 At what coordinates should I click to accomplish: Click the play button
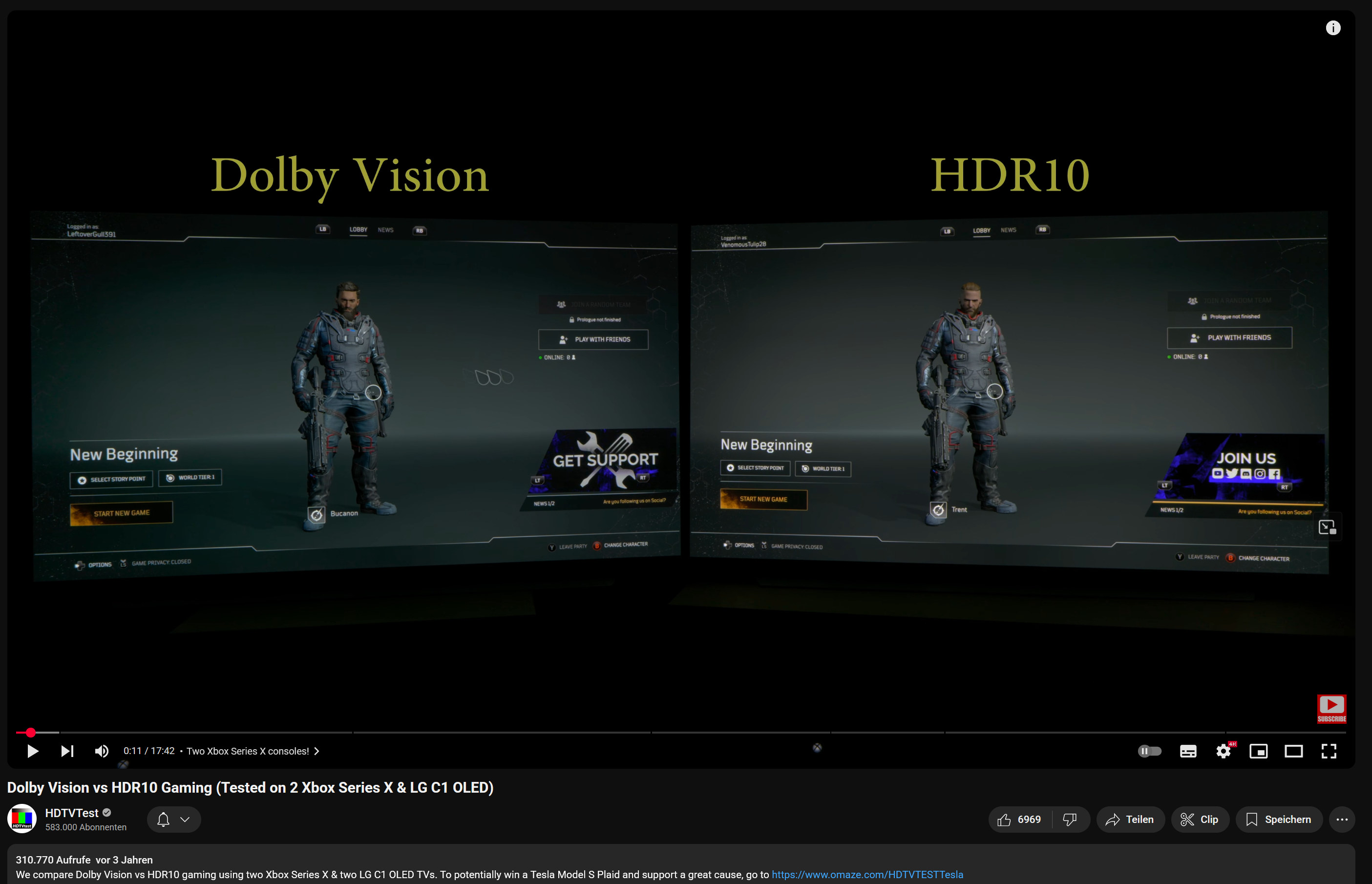(32, 751)
